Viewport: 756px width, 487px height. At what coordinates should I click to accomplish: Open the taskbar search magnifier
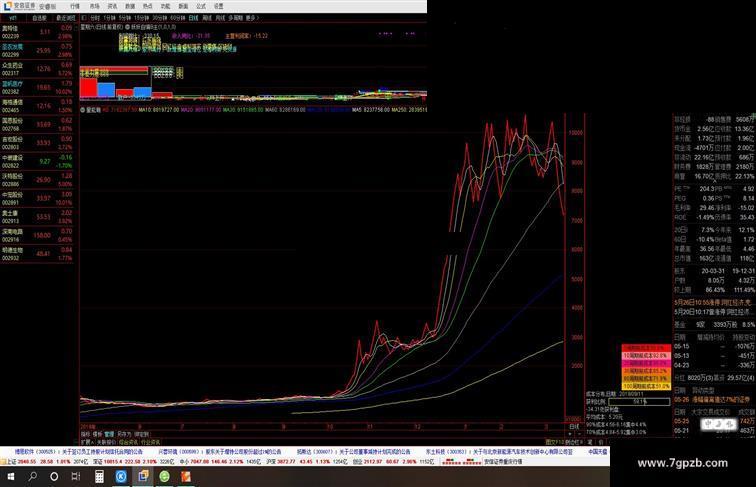pos(32,476)
